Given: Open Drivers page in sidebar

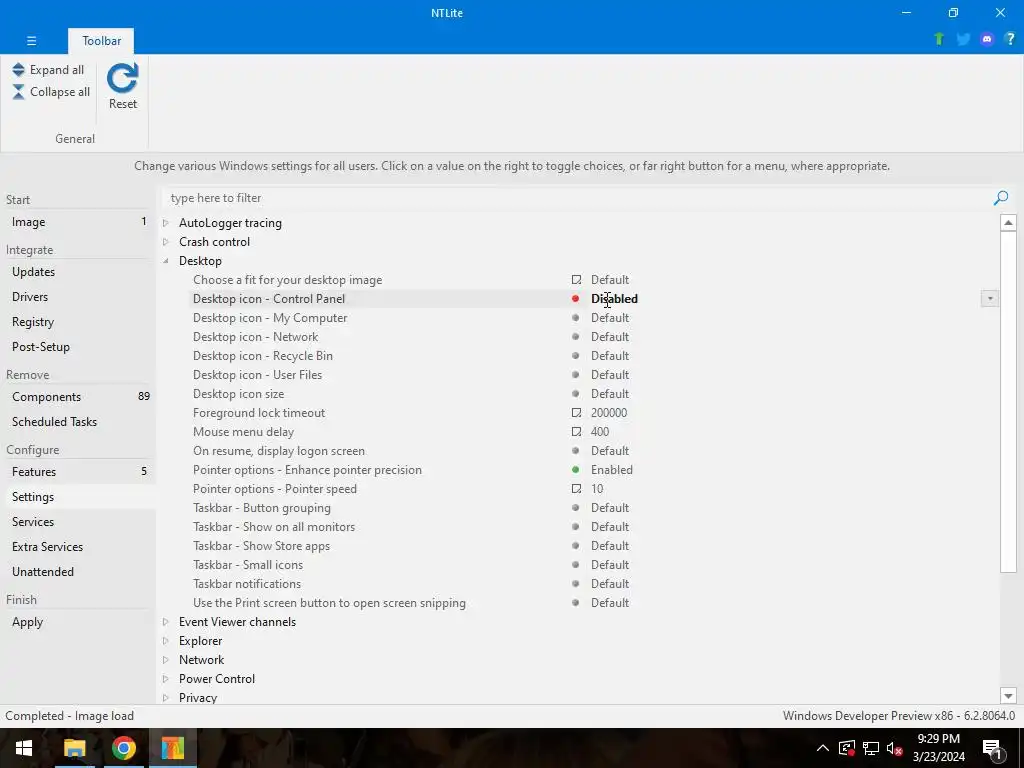Looking at the screenshot, I should tap(78, 296).
